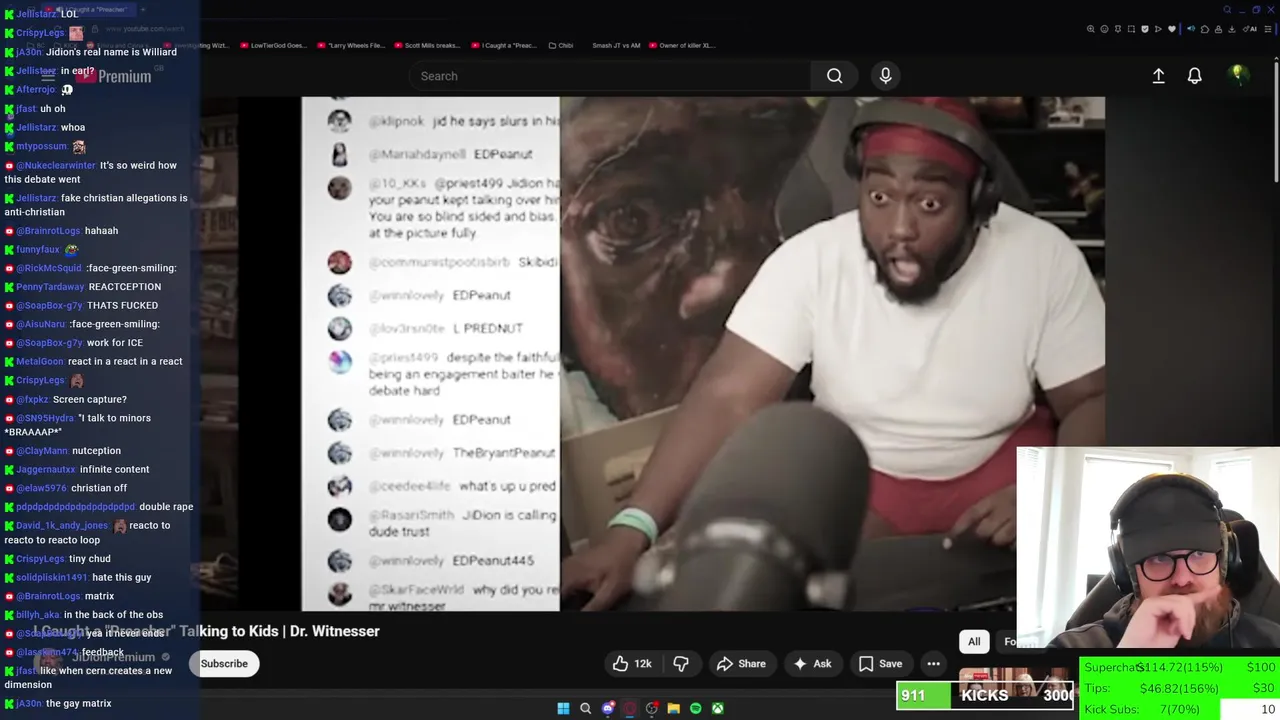Open the YouTube upload/create icon

pyautogui.click(x=1158, y=76)
